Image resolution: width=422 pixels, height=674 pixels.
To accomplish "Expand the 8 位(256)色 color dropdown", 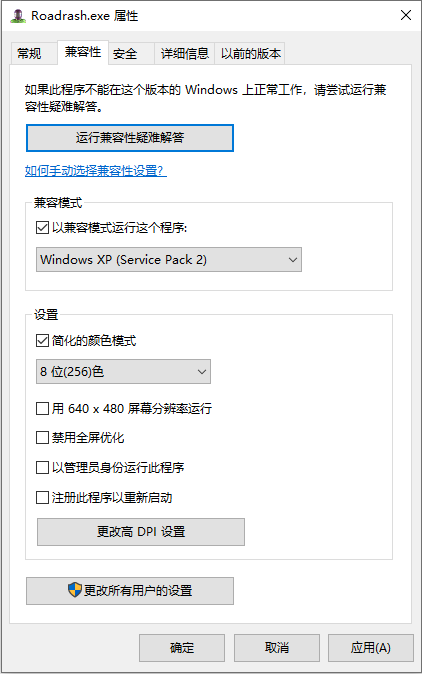I will pyautogui.click(x=123, y=371).
